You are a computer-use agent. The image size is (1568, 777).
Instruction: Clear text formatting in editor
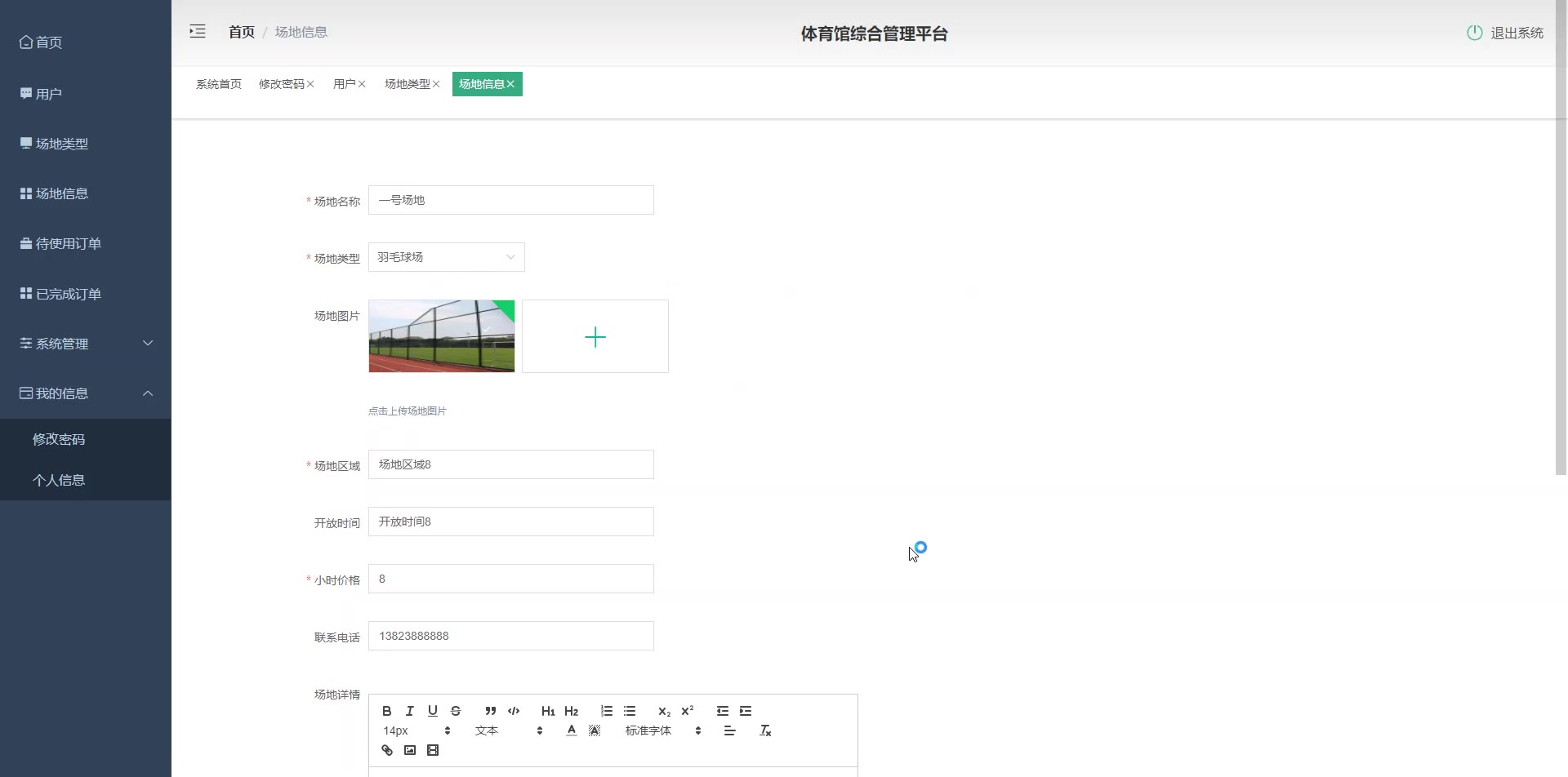coord(765,730)
